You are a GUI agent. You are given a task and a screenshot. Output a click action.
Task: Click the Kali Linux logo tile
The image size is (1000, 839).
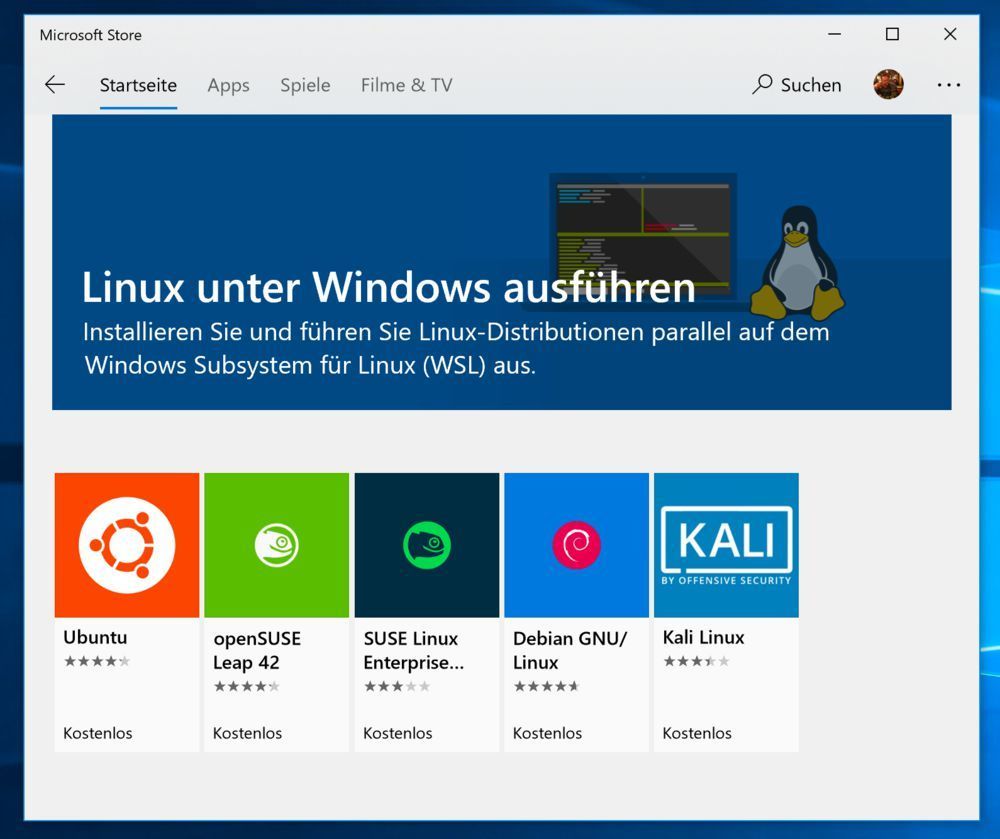pos(726,545)
